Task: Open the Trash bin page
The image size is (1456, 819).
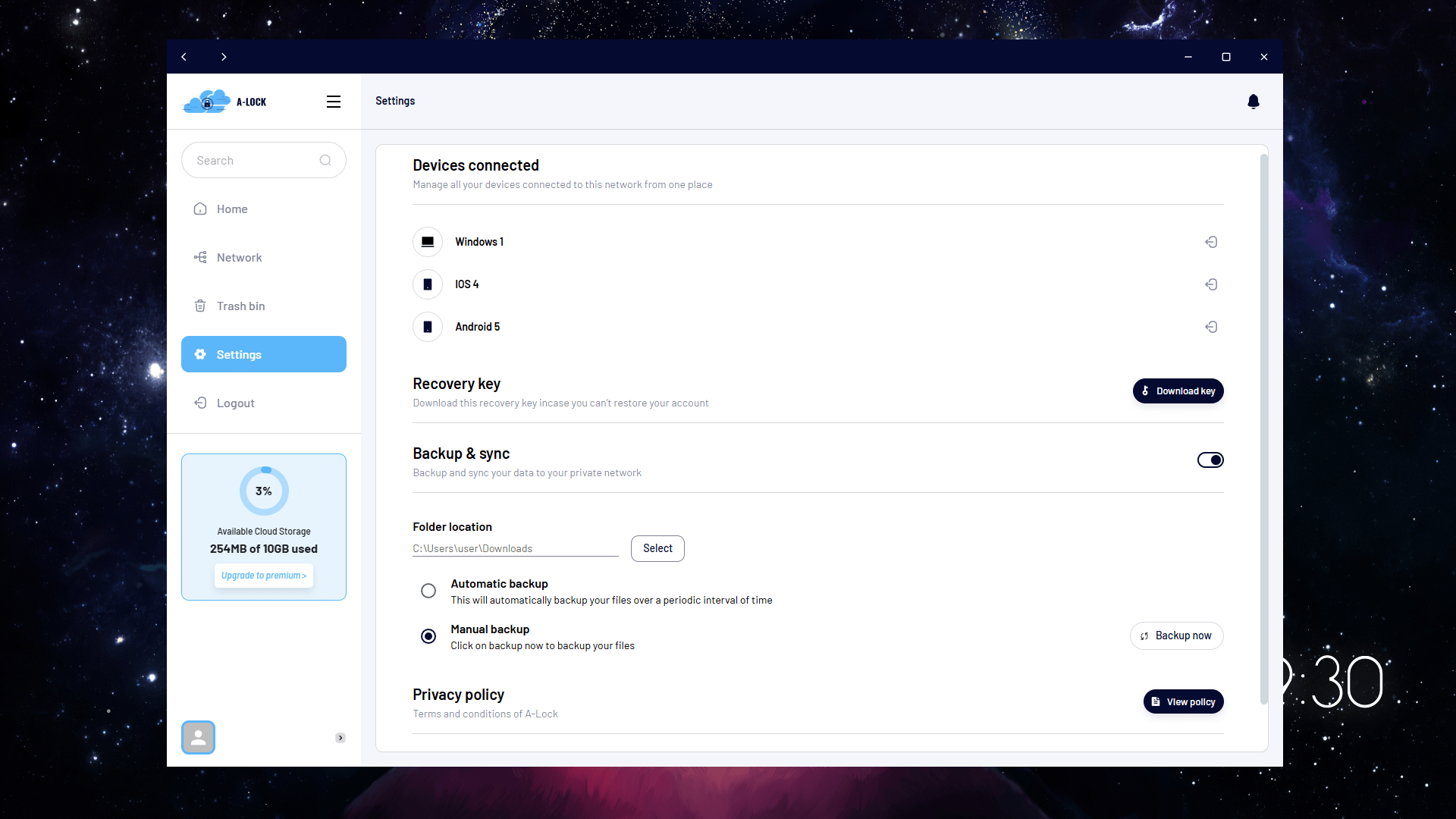Action: pyautogui.click(x=240, y=306)
